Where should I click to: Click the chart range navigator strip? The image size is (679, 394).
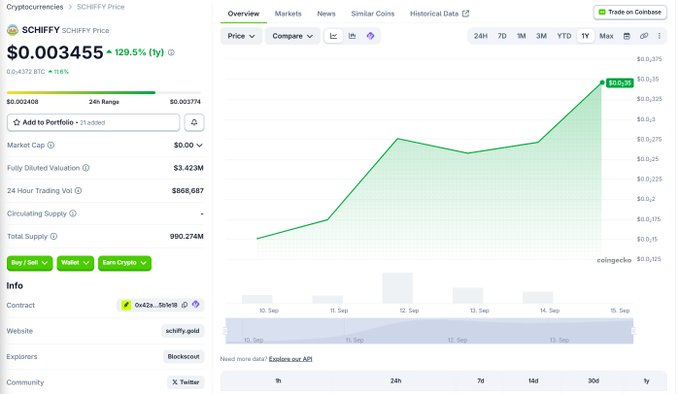(429, 331)
